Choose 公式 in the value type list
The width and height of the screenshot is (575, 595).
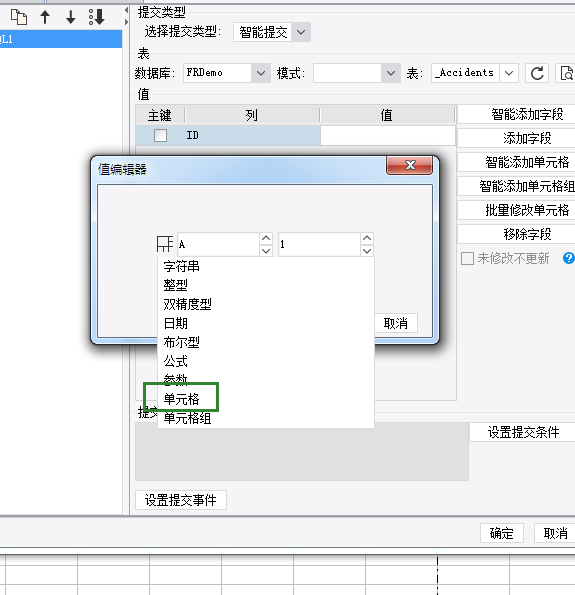pyautogui.click(x=175, y=361)
